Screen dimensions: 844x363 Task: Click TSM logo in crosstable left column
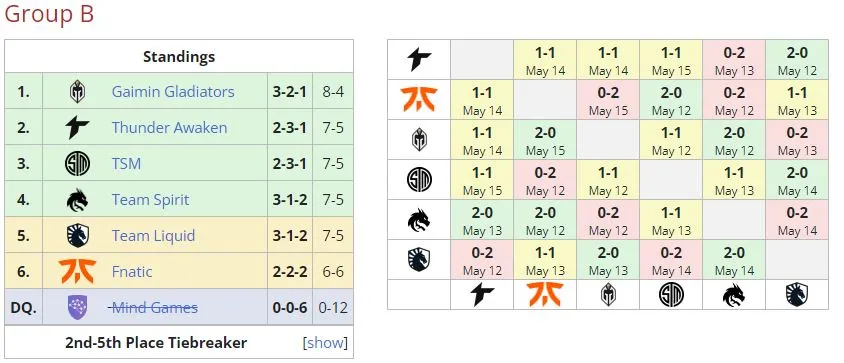(x=419, y=179)
